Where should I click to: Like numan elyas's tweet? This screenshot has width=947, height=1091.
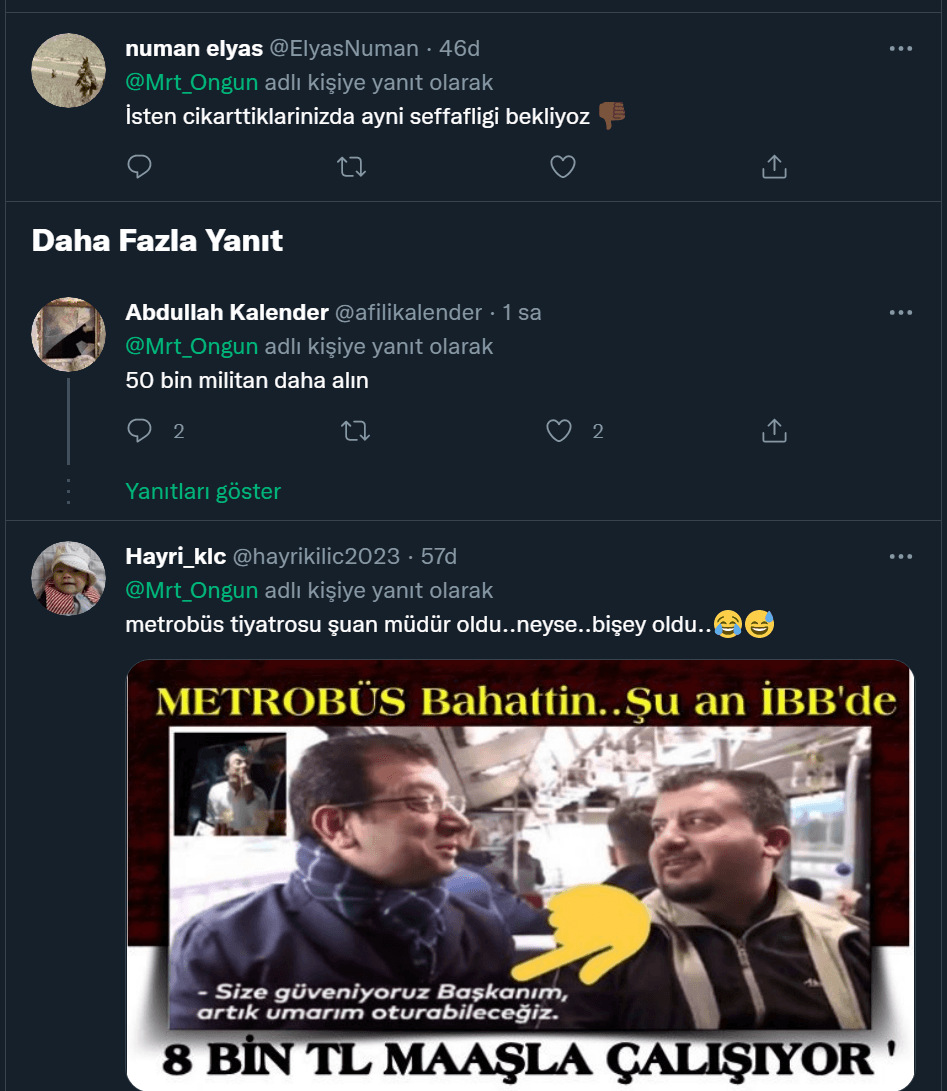(563, 166)
